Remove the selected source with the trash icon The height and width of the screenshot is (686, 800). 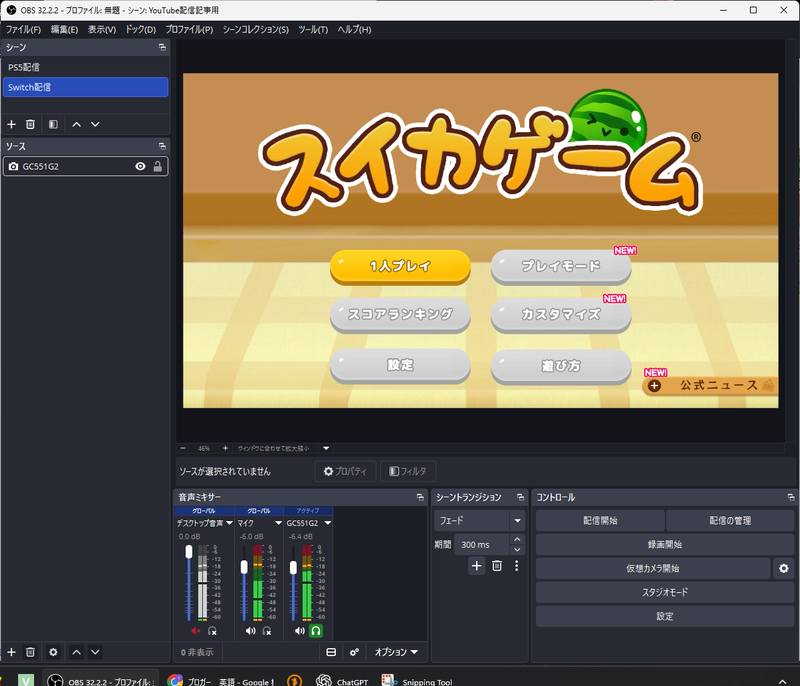[30, 652]
